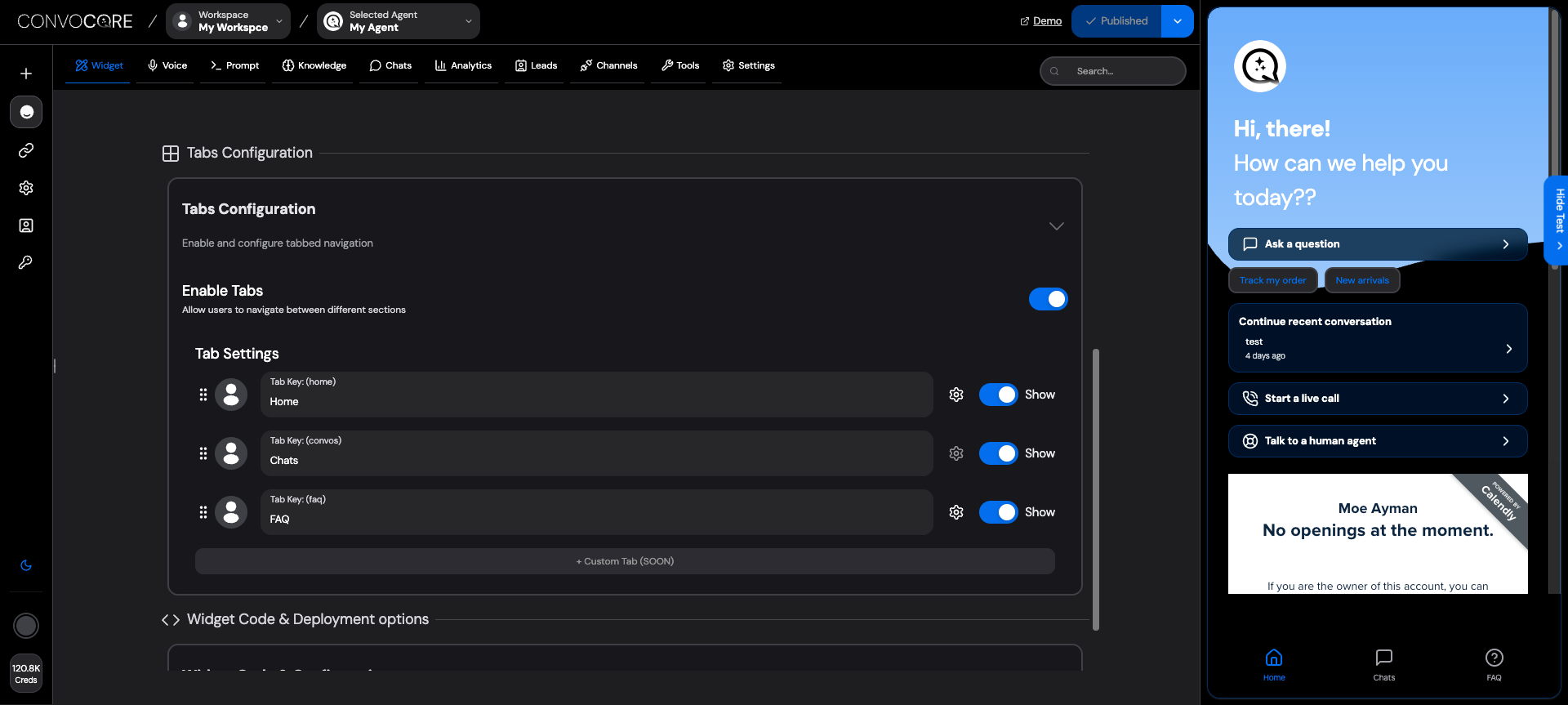Open the agent bubble icon in sidebar
The image size is (1568, 705).
(x=26, y=112)
